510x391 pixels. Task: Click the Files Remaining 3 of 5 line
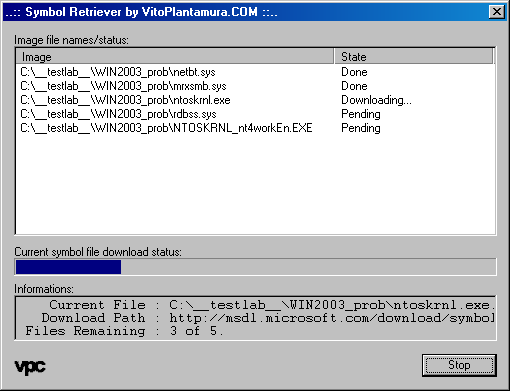(x=124, y=331)
